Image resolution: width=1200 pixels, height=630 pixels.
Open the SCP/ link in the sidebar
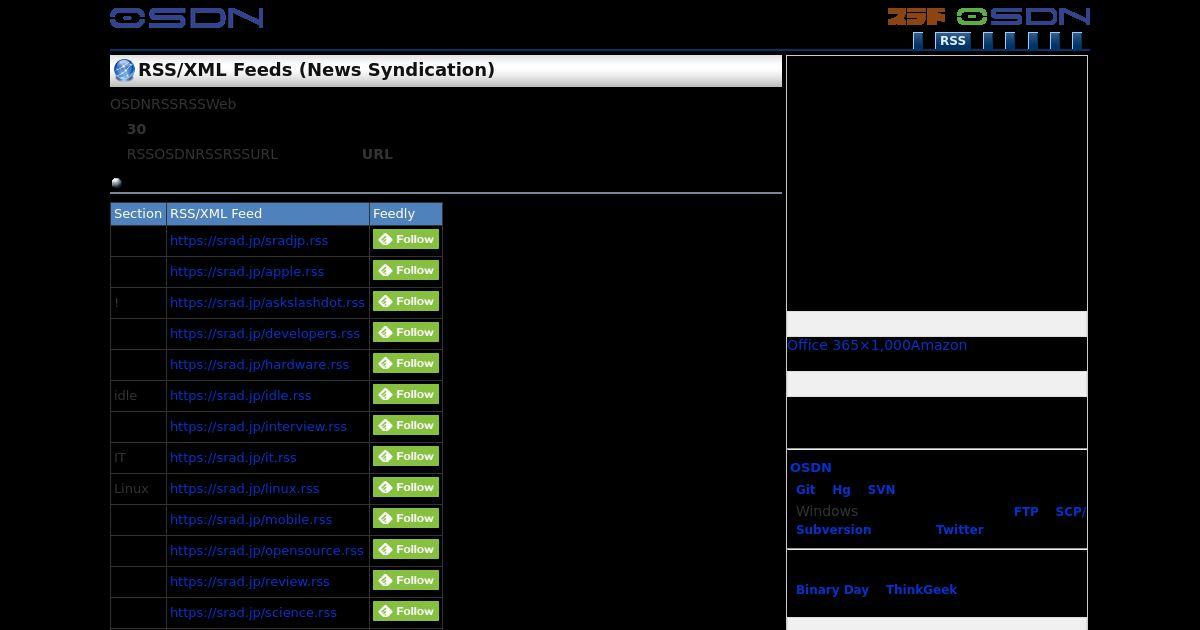(1070, 511)
